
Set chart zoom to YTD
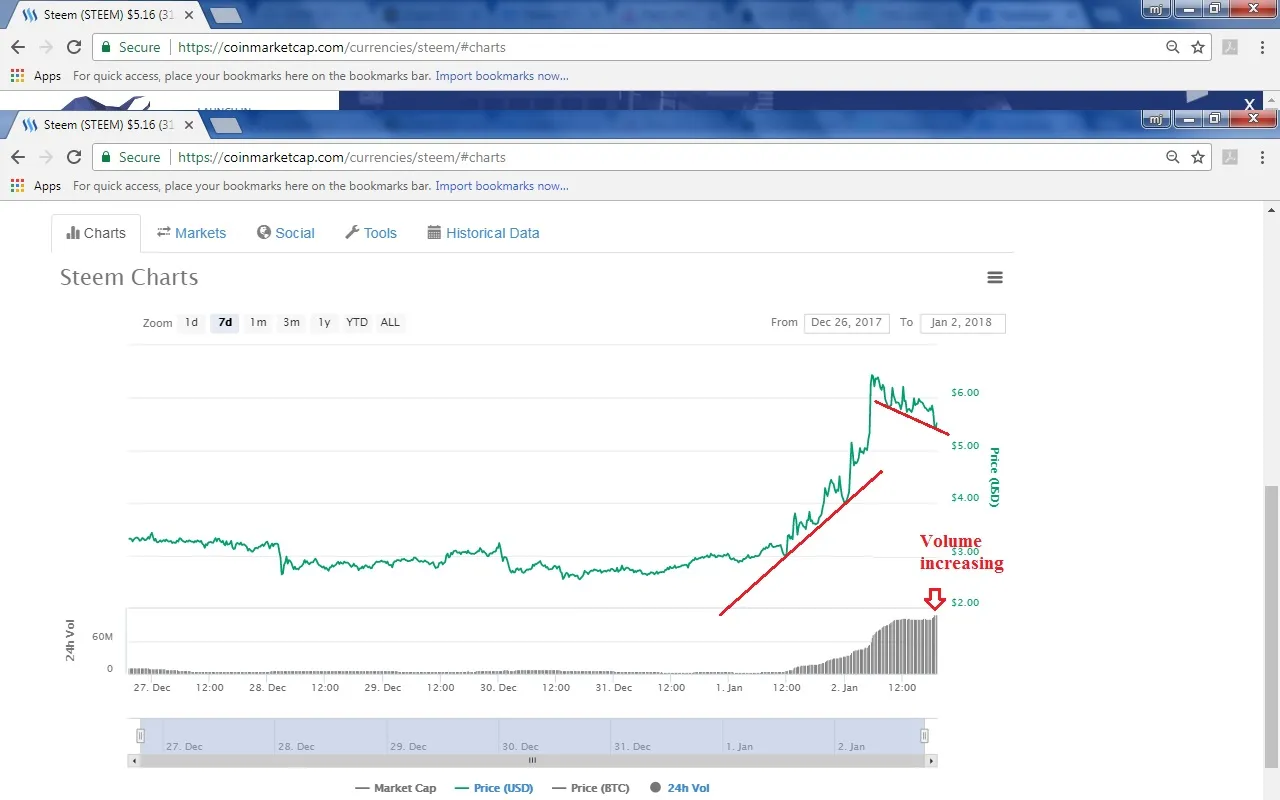[357, 322]
